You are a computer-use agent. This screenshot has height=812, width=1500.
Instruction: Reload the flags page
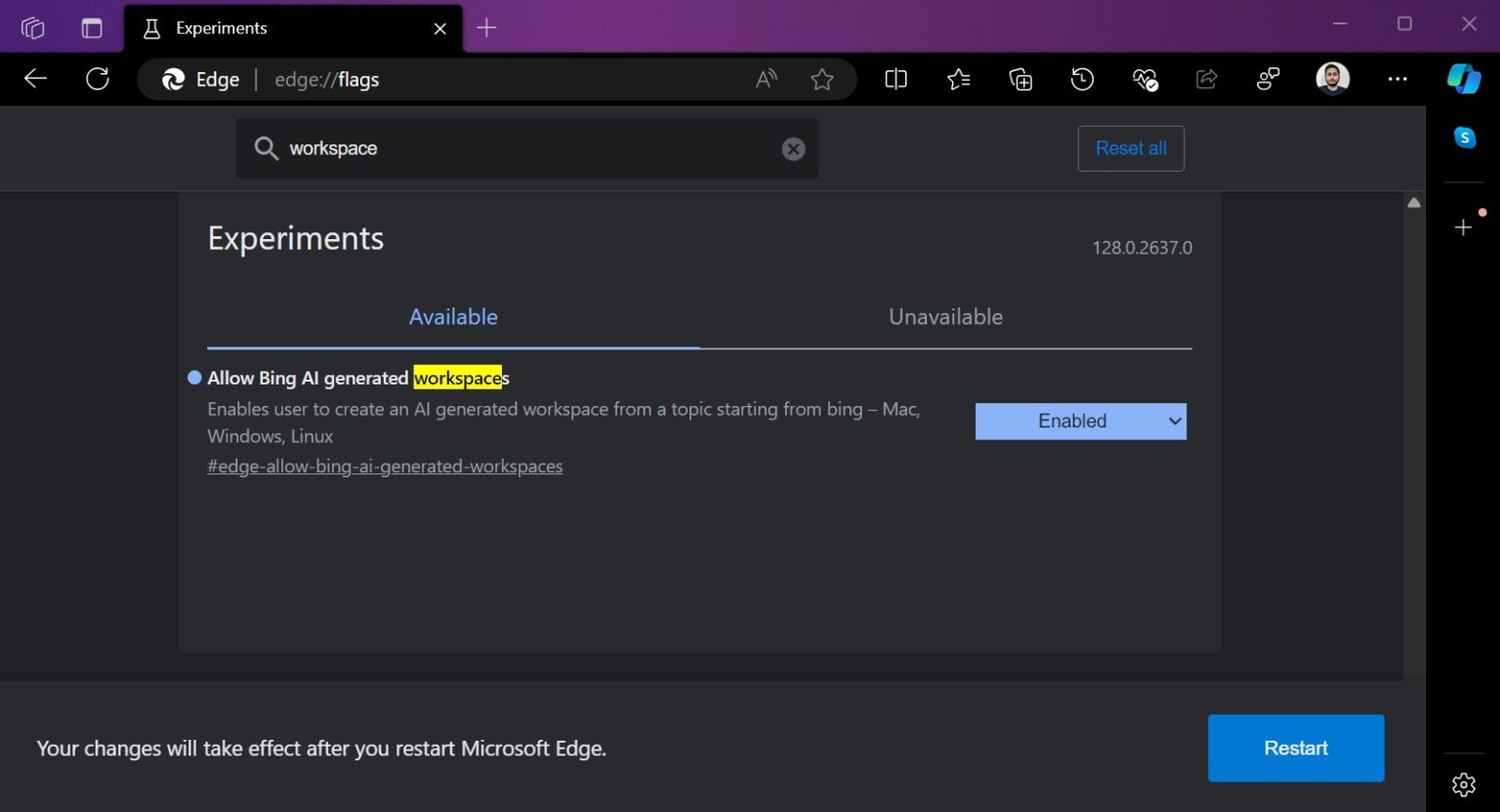[x=98, y=79]
